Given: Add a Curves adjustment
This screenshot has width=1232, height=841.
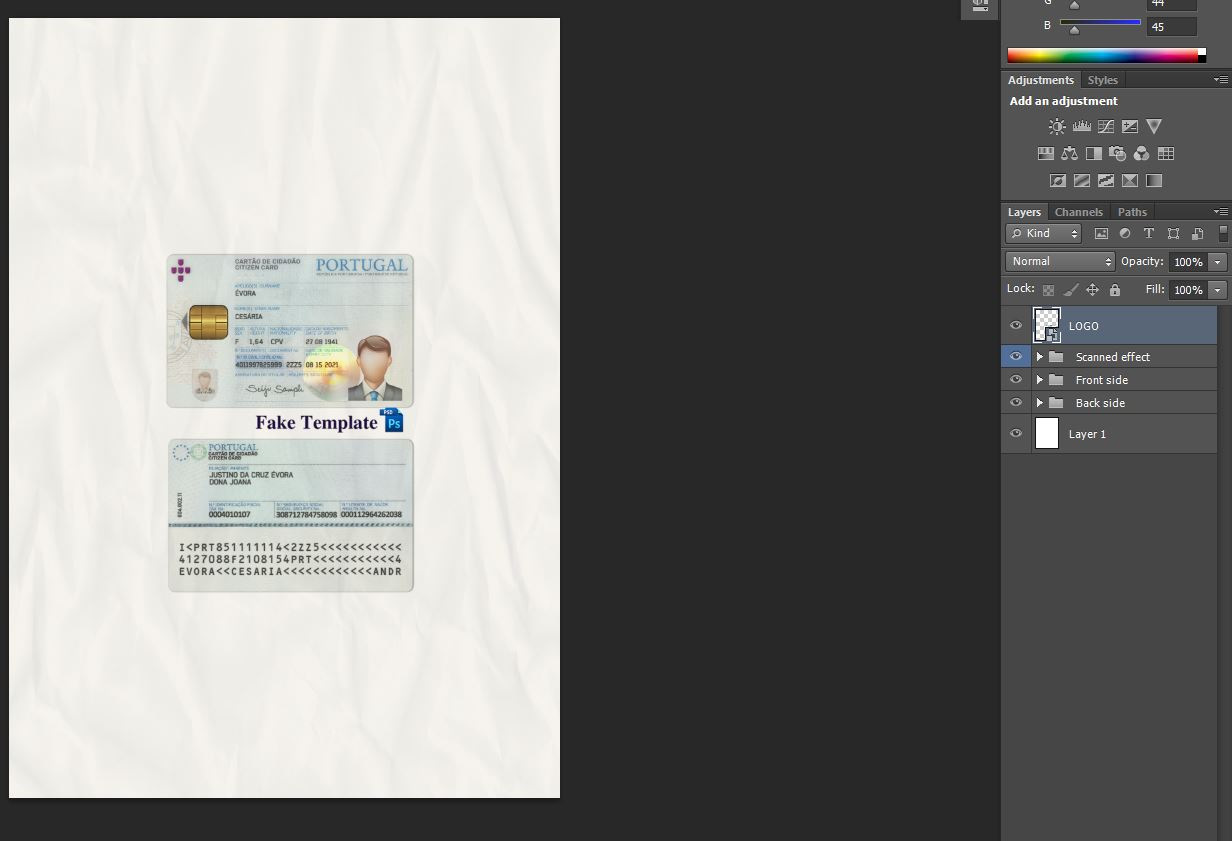Looking at the screenshot, I should click(x=1106, y=126).
